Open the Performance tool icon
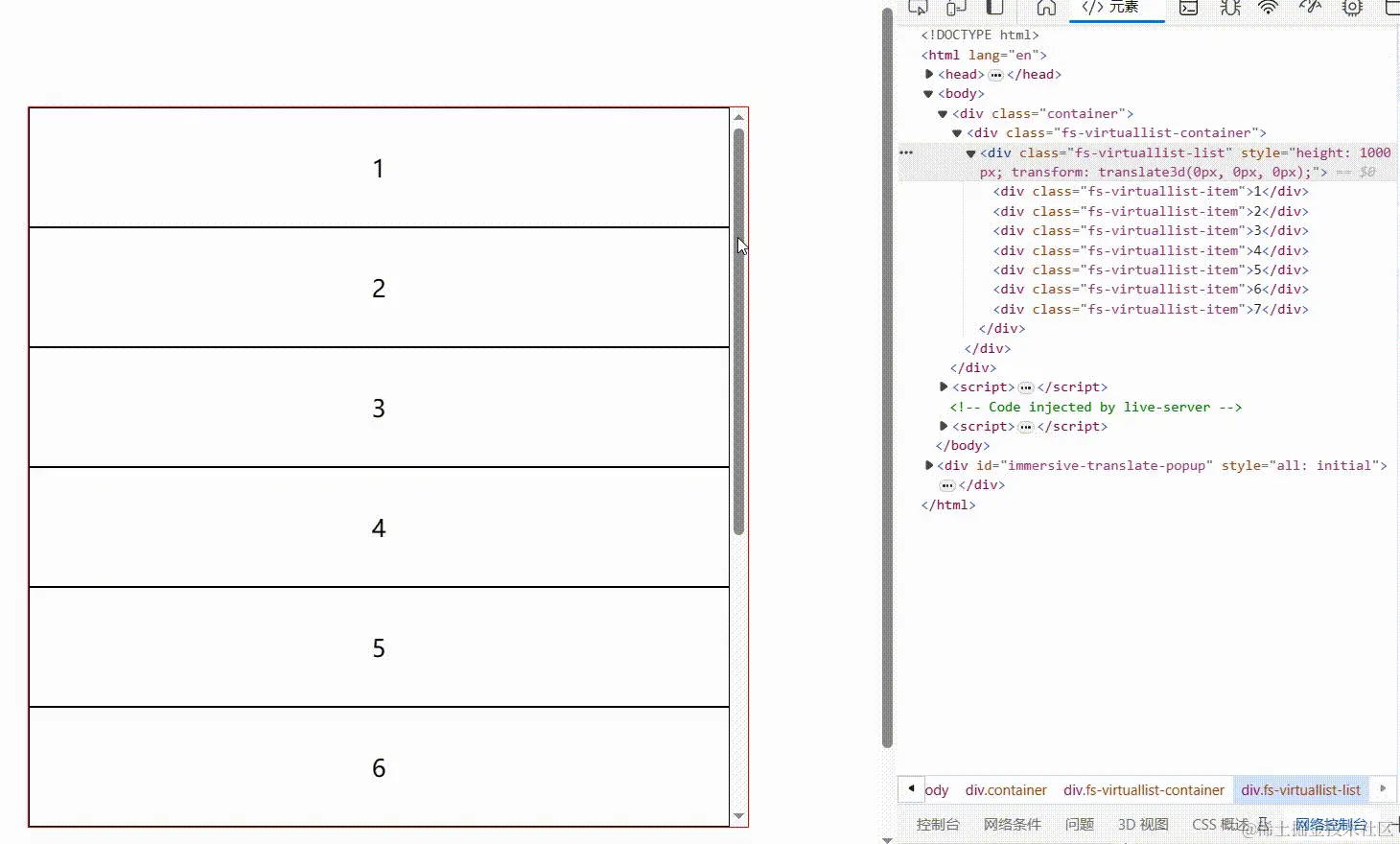 point(1310,8)
